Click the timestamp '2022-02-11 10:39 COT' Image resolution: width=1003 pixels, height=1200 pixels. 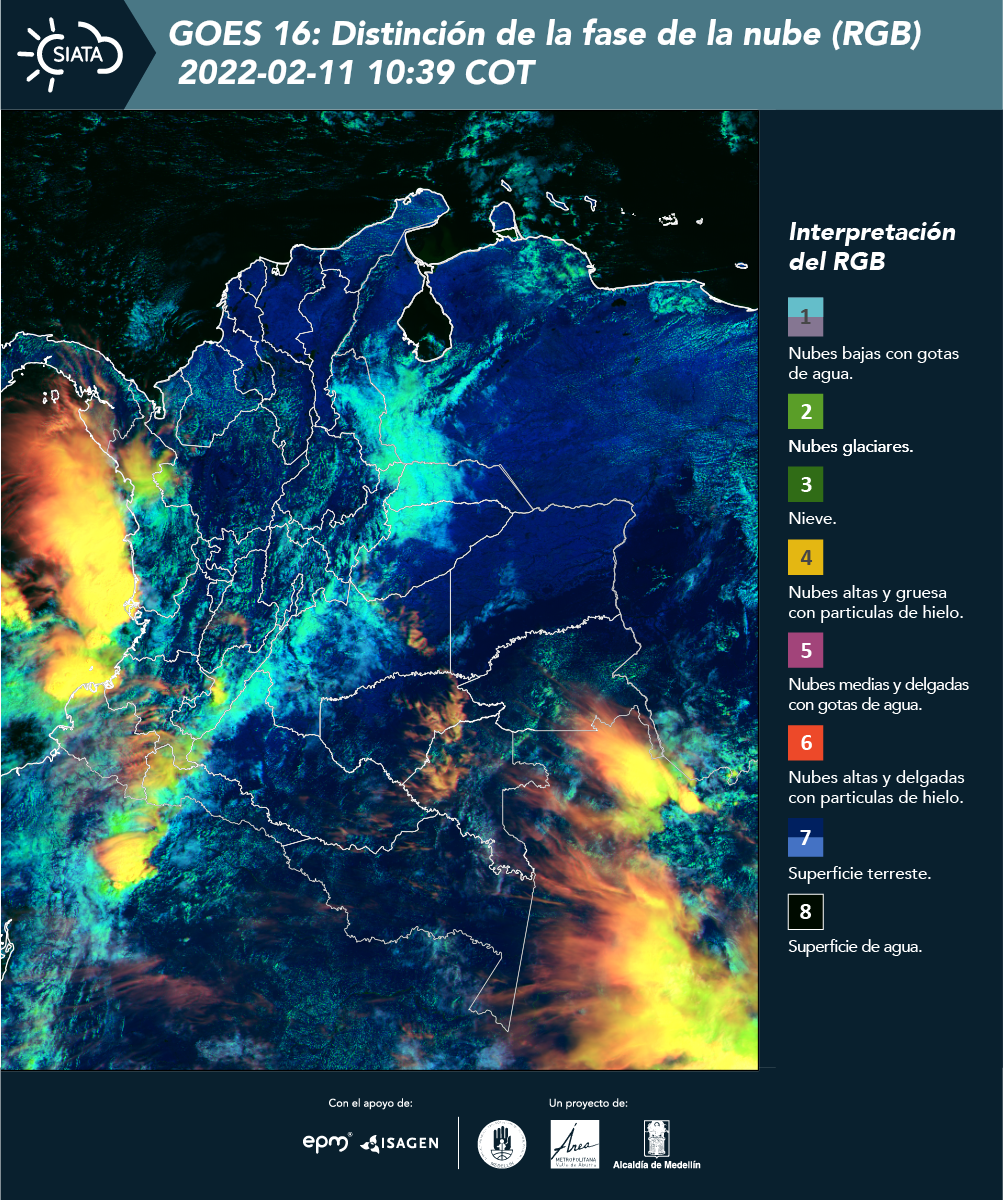click(356, 73)
